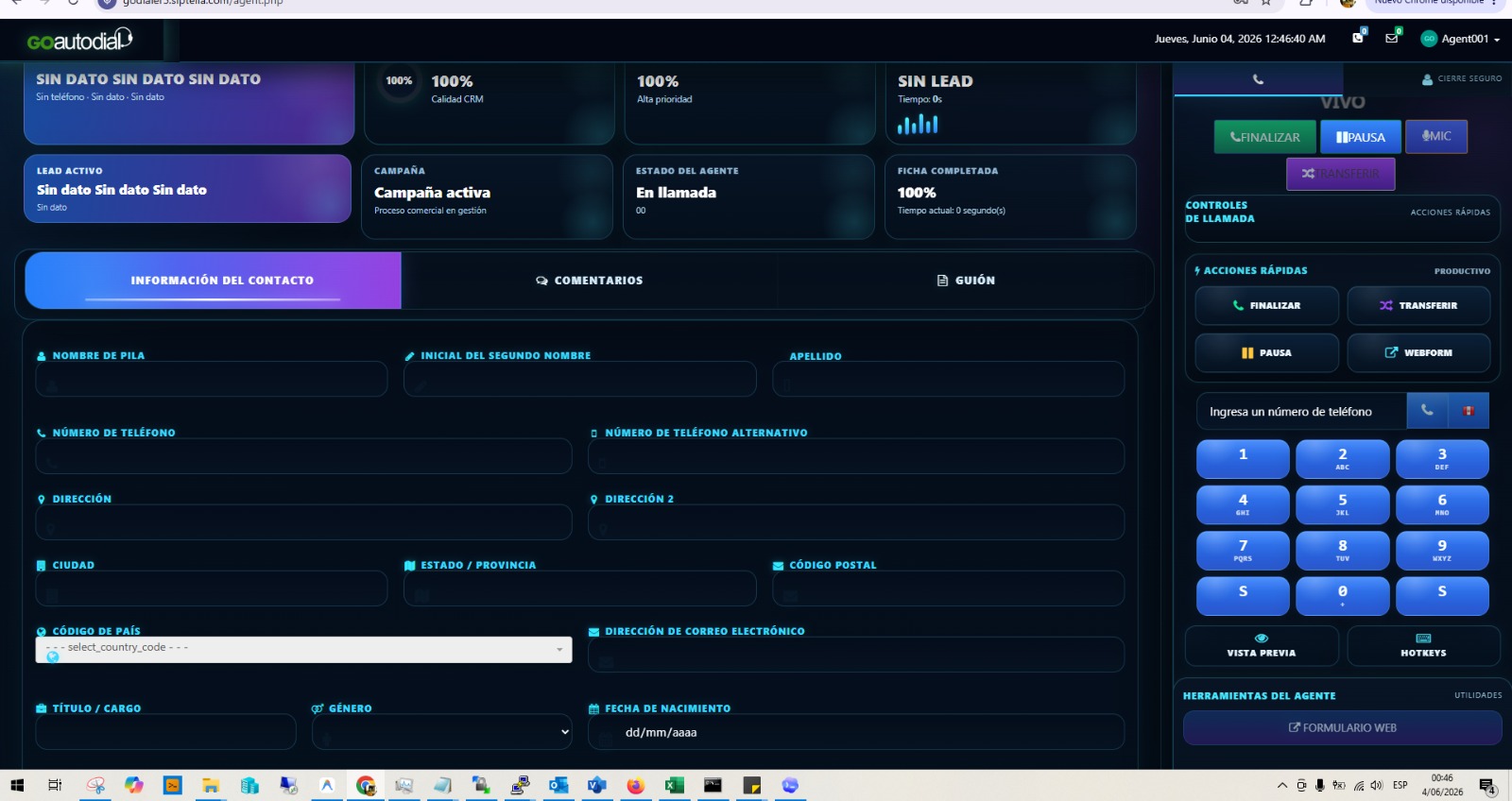Click Finalizar in Acciones Rápidas
The width and height of the screenshot is (1512, 801).
tap(1266, 306)
